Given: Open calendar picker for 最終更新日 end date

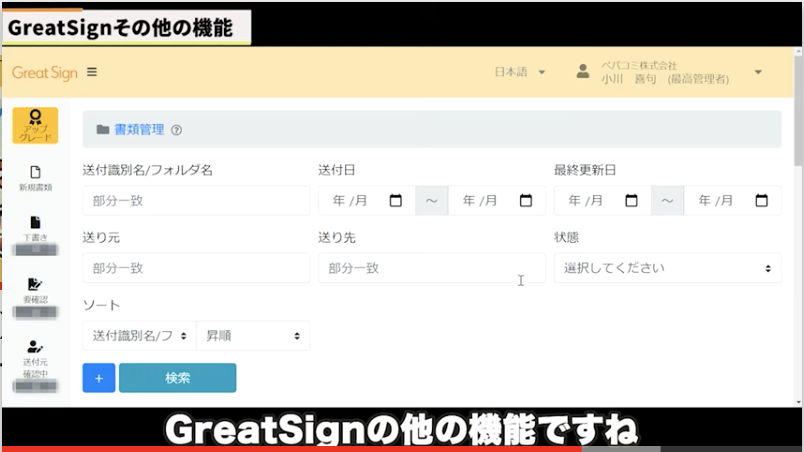Looking at the screenshot, I should click(762, 201).
